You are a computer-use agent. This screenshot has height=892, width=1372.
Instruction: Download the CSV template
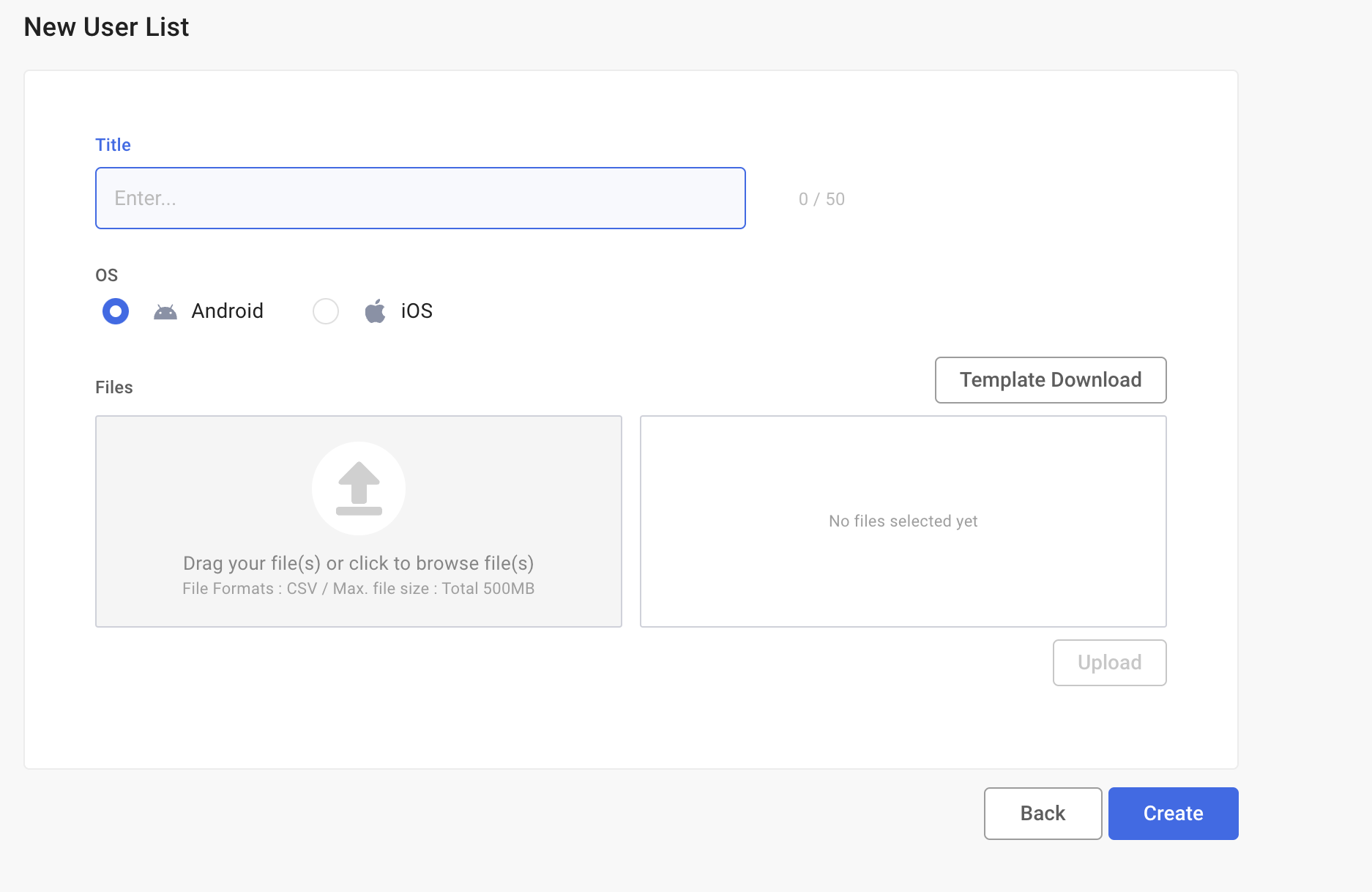pyautogui.click(x=1050, y=380)
